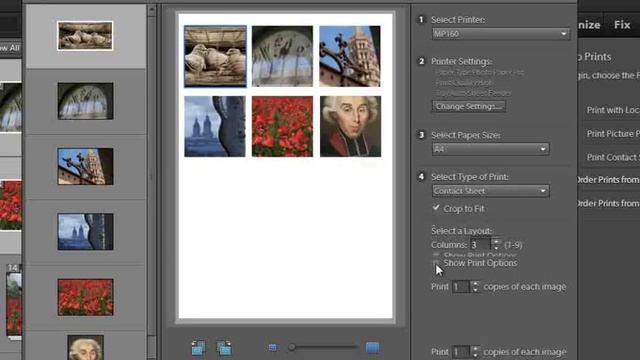Decrease the Columns value with the down arrow
Screen dimensions: 640x360
pyautogui.click(x=496, y=248)
